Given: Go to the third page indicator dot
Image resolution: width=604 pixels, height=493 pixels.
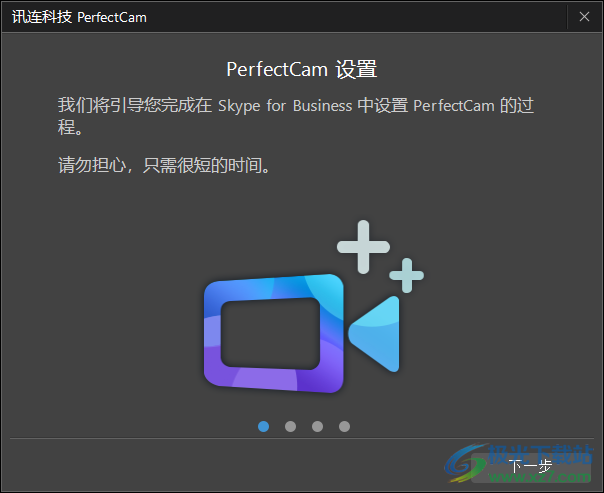Looking at the screenshot, I should pos(317,426).
